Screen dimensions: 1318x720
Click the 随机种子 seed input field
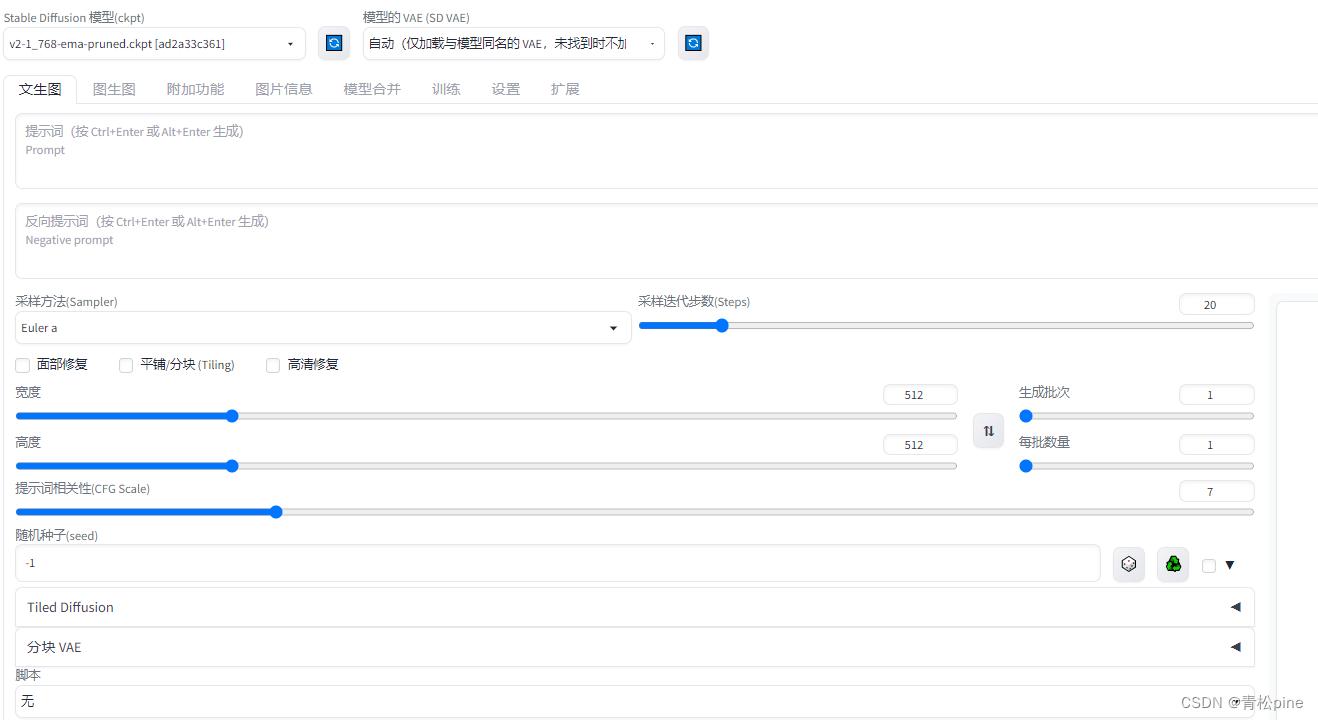[558, 563]
